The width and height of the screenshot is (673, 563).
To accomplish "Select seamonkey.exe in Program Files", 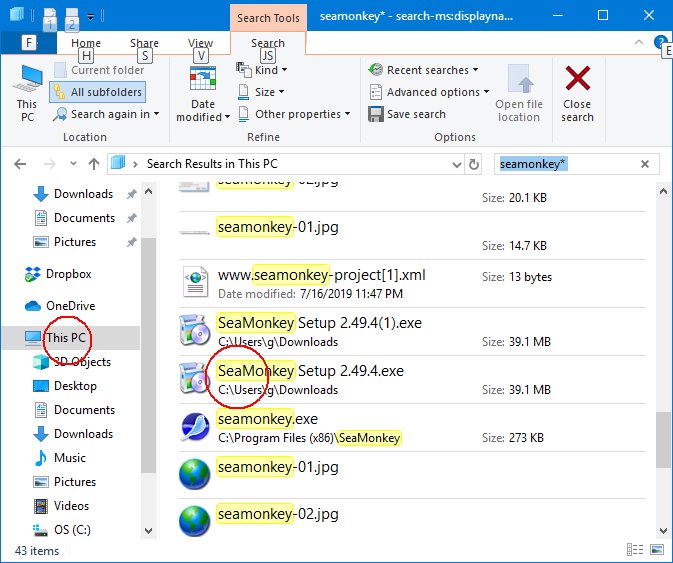I will point(412,428).
